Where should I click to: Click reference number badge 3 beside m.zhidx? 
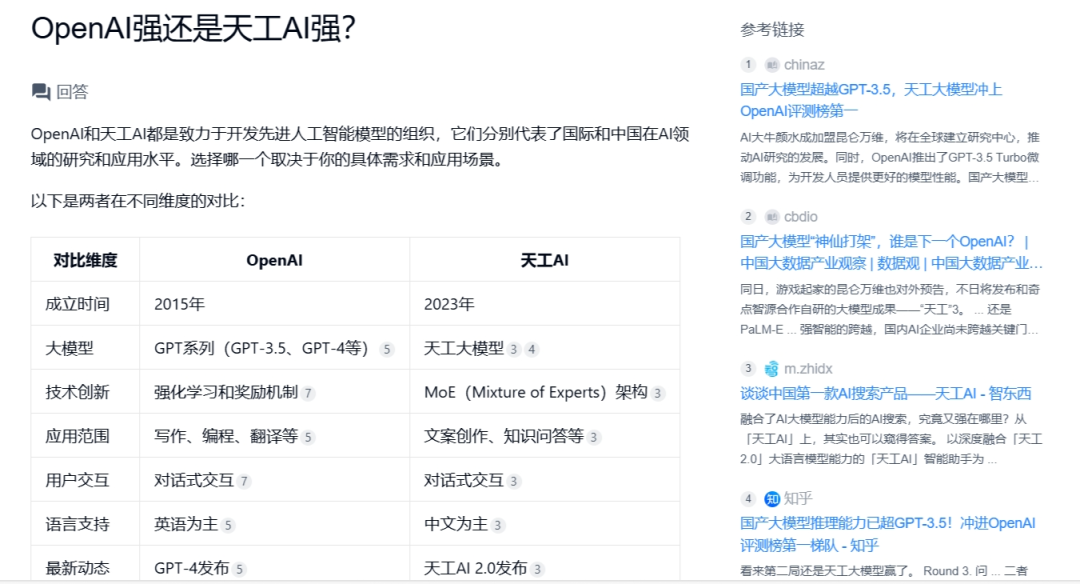coord(748,368)
